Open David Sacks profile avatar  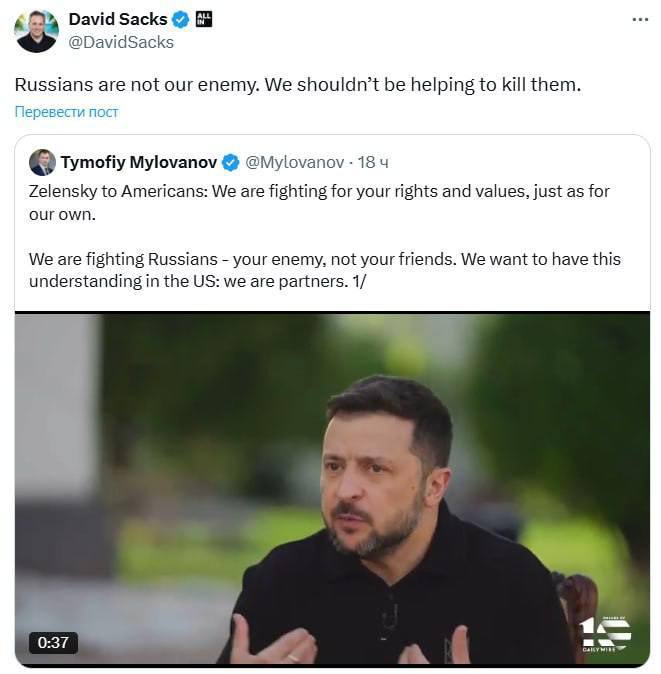36,31
